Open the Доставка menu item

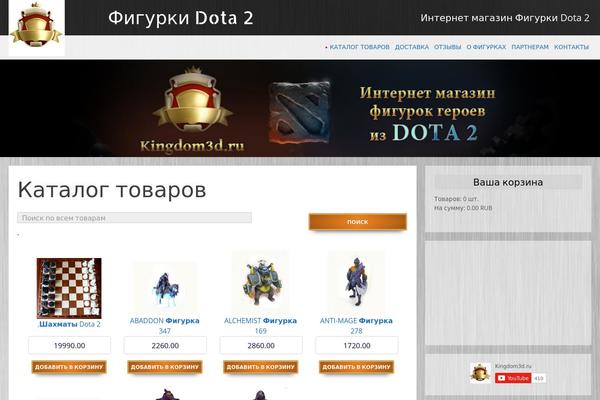point(412,47)
